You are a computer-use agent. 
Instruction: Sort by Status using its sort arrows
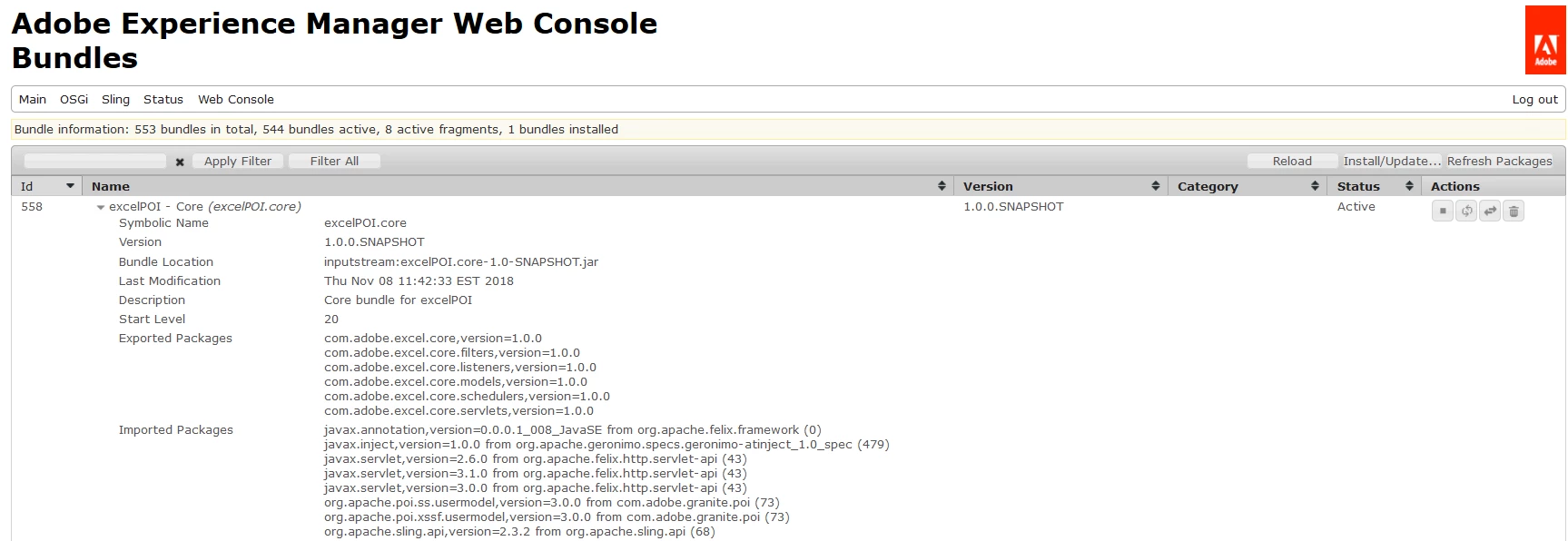(1409, 186)
